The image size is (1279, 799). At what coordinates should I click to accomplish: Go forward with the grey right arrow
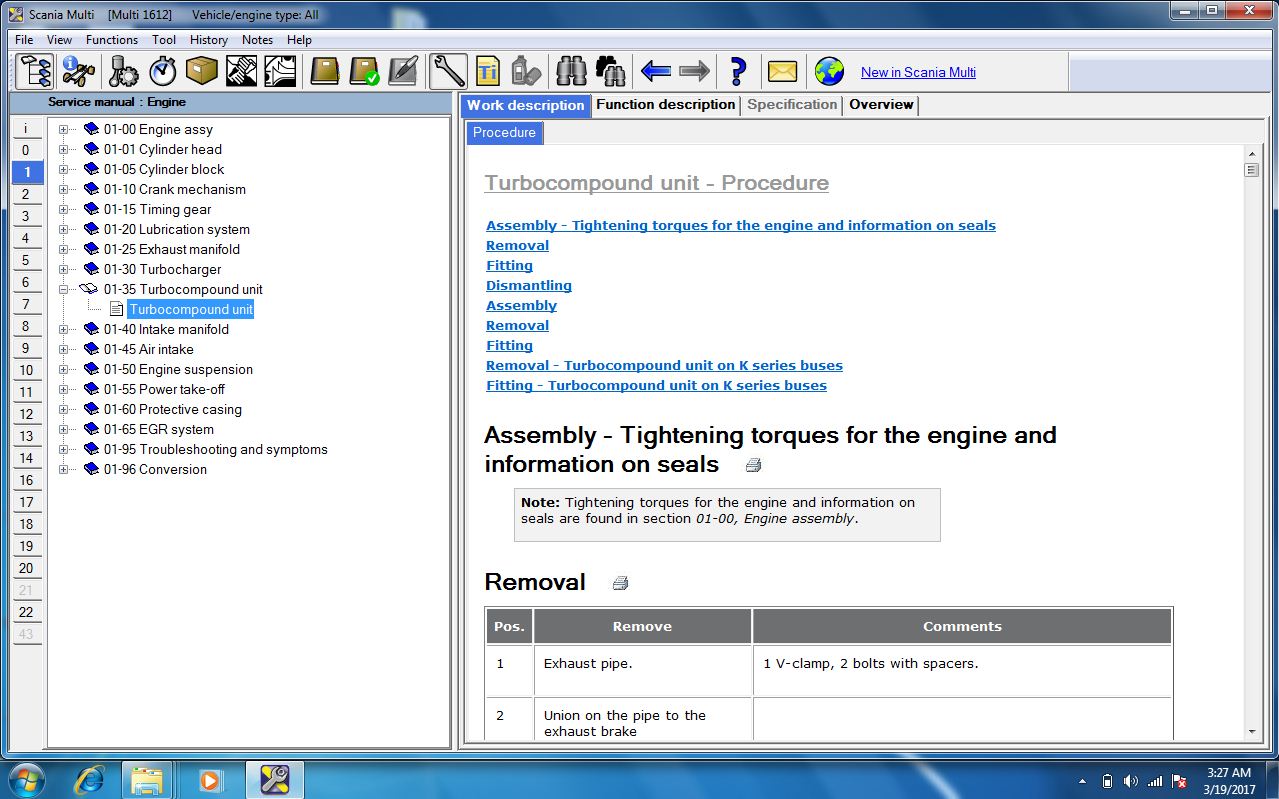point(694,71)
